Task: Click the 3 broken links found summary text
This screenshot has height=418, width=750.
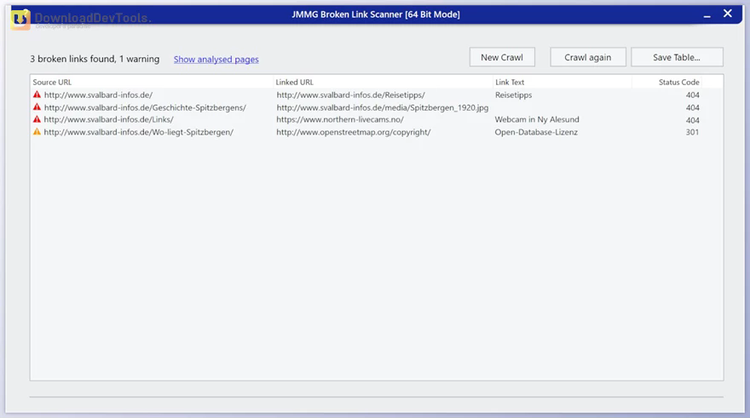Action: pos(95,59)
